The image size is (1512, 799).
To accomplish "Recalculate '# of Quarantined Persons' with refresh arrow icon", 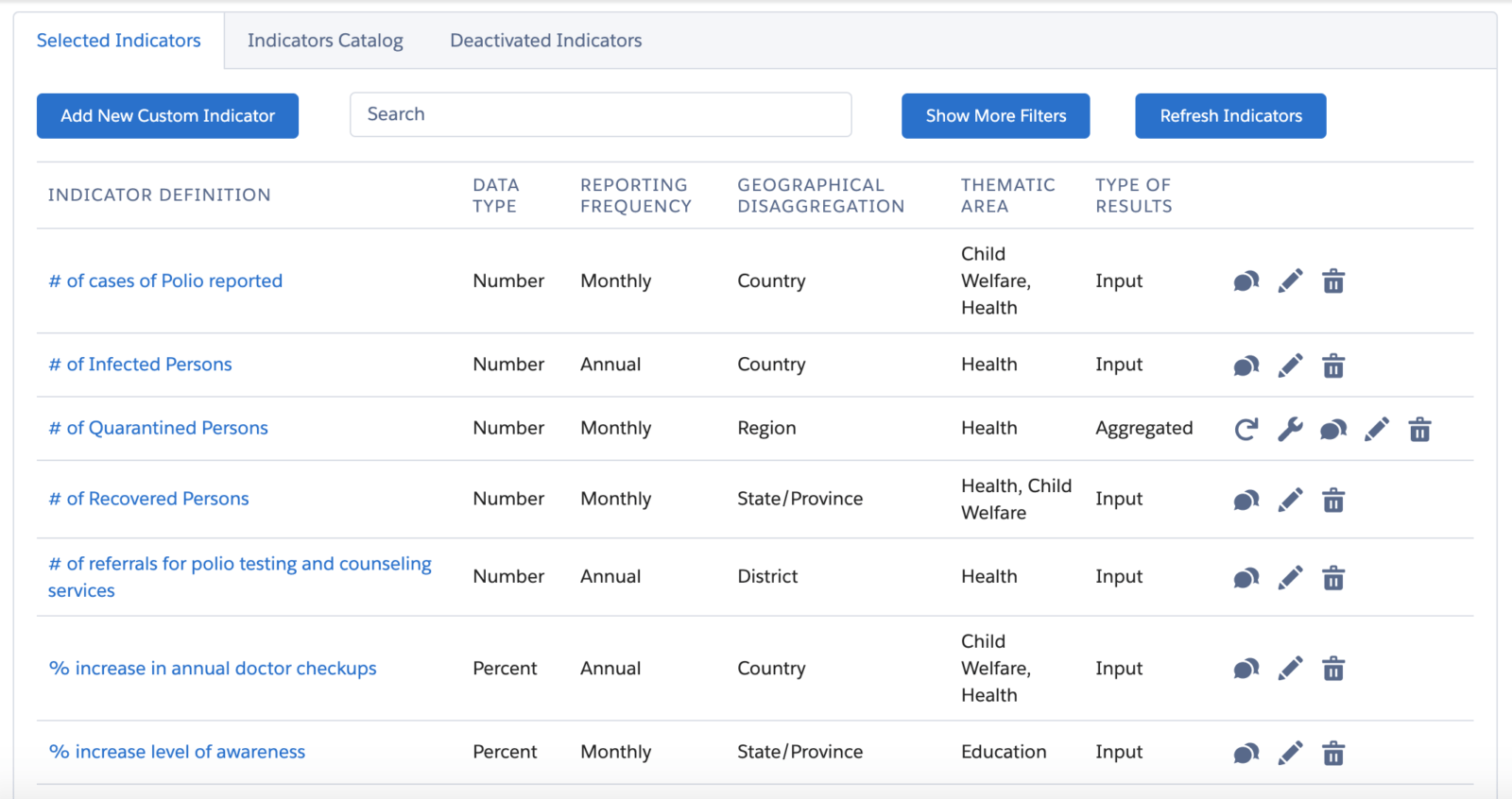I will 1246,430.
